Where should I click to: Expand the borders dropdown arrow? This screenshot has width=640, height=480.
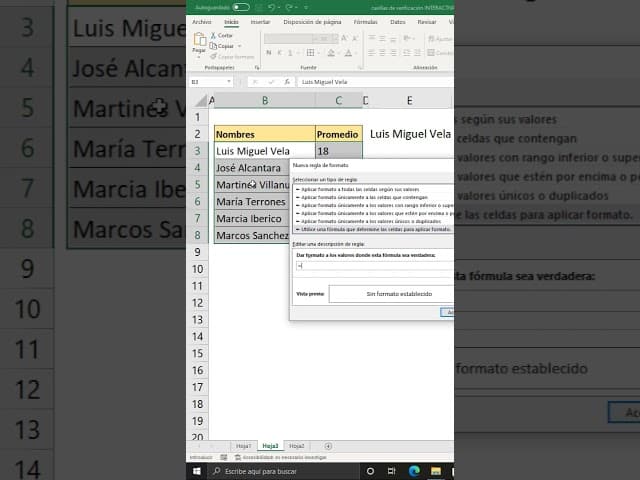319,53
